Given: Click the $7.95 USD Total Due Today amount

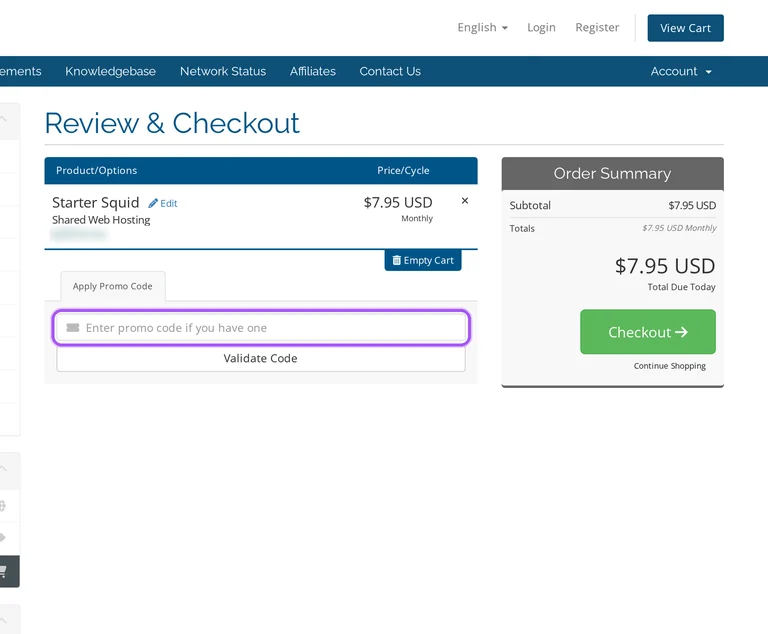Looking at the screenshot, I should pos(665,266).
